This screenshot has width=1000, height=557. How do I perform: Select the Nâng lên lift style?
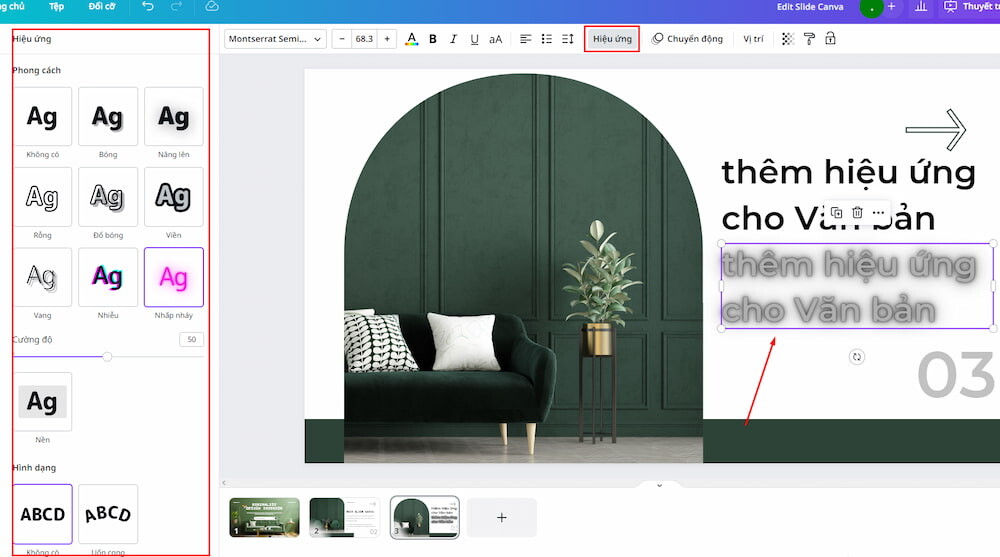[173, 117]
